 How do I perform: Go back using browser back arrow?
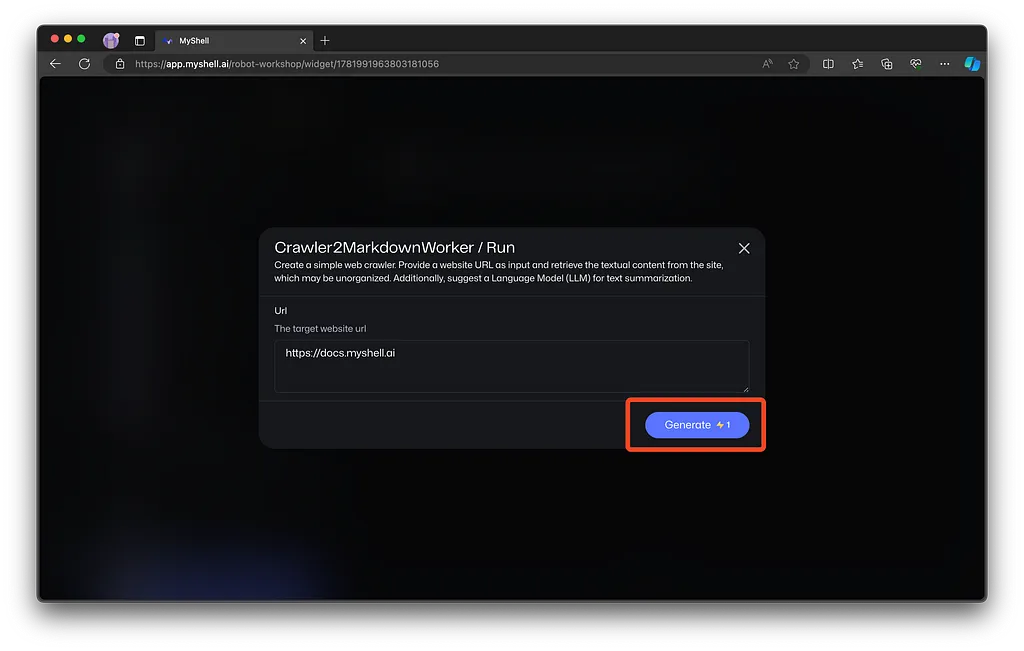click(56, 64)
